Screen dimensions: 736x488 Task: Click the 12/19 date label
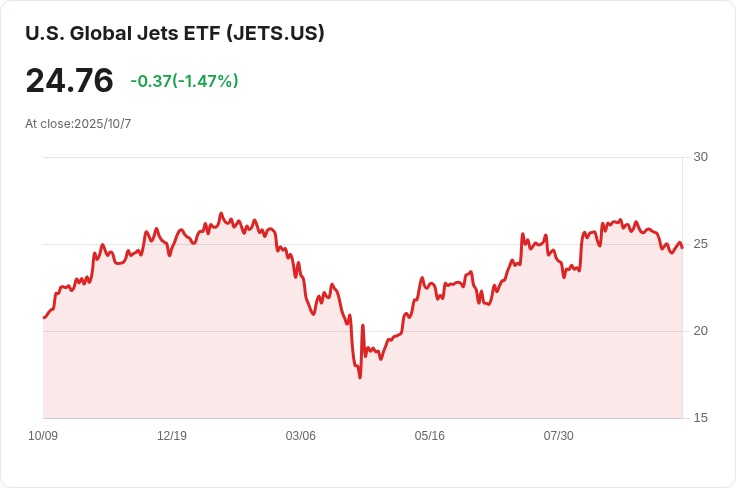tap(172, 436)
